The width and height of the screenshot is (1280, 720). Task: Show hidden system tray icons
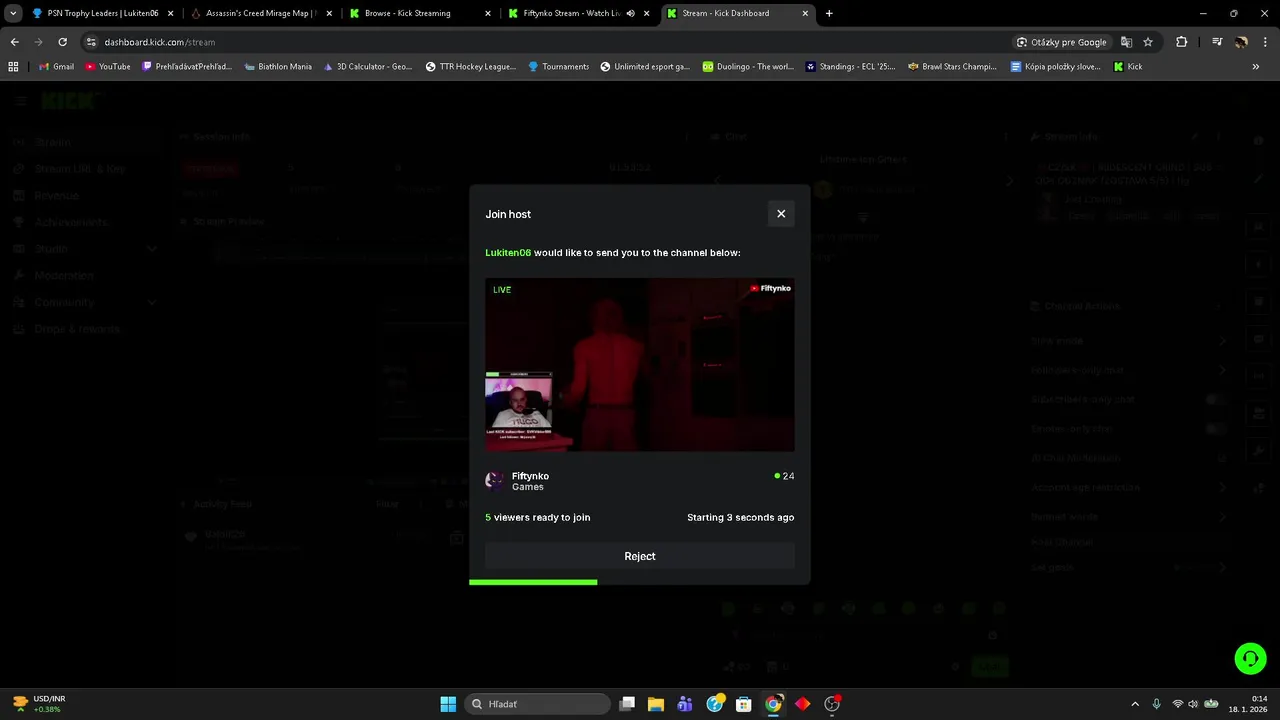pyautogui.click(x=1134, y=704)
